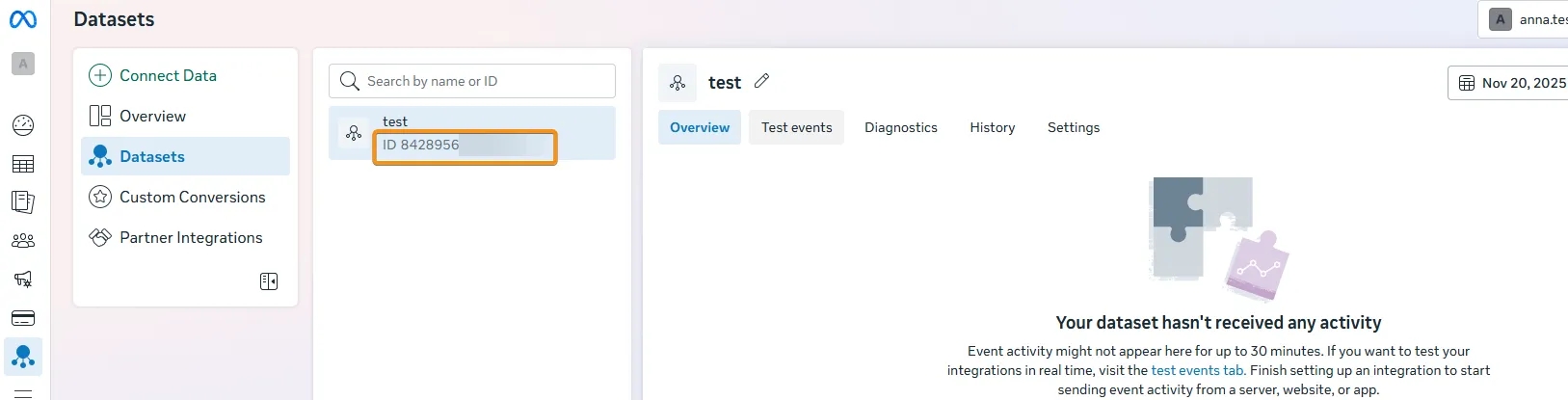Viewport: 1568px width, 400px height.
Task: Click the Connect Data plus icon
Action: (x=100, y=75)
